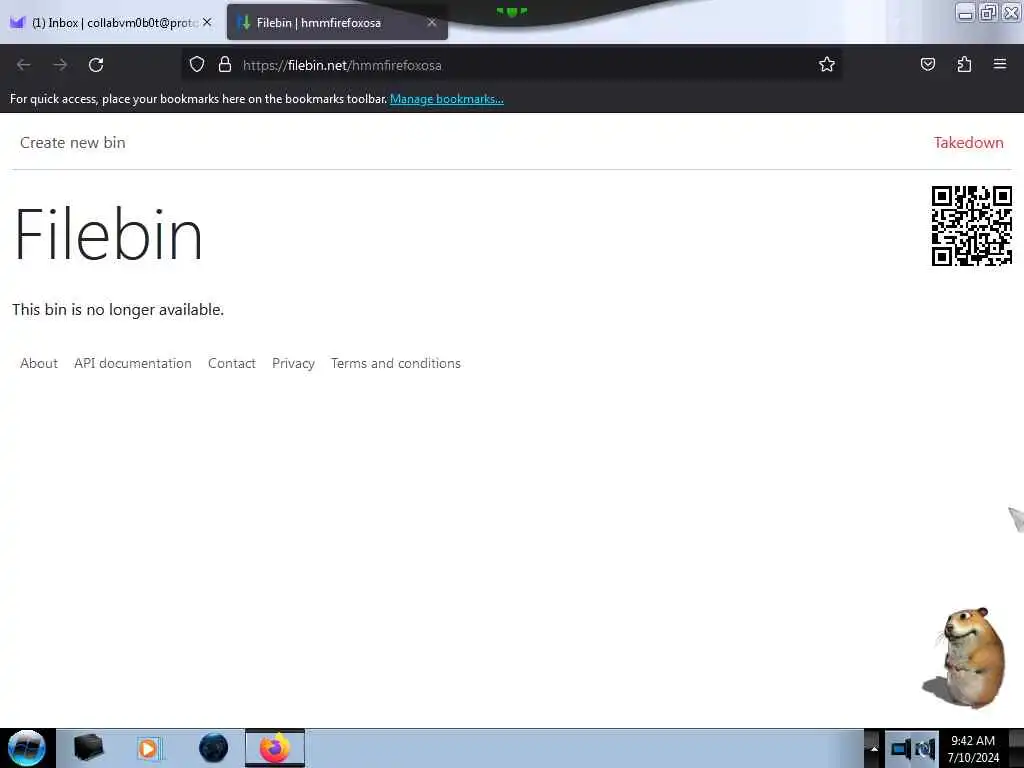The width and height of the screenshot is (1024, 768).
Task: Open the Contact footer link
Action: click(232, 363)
